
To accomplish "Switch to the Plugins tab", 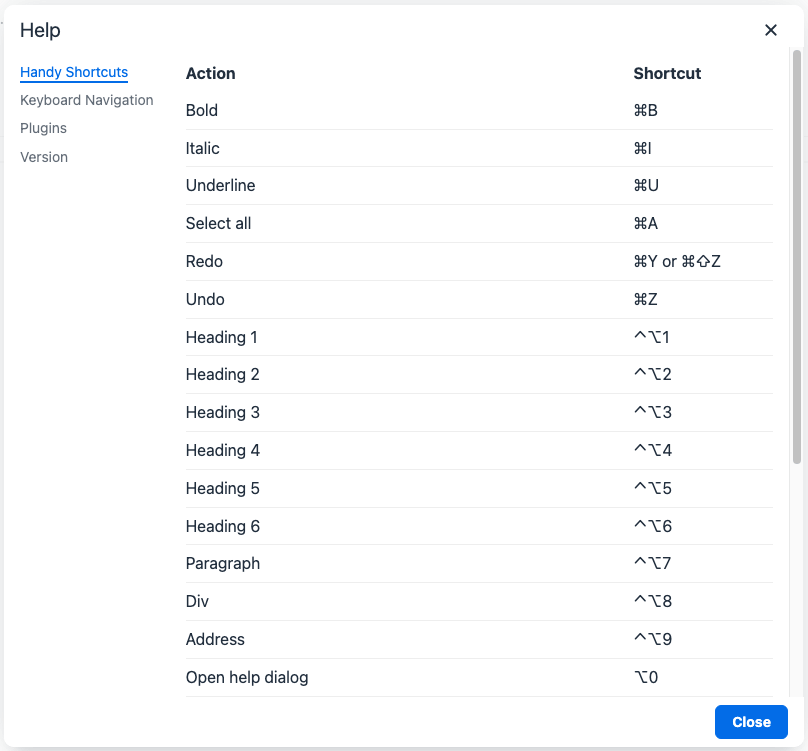I will (44, 128).
